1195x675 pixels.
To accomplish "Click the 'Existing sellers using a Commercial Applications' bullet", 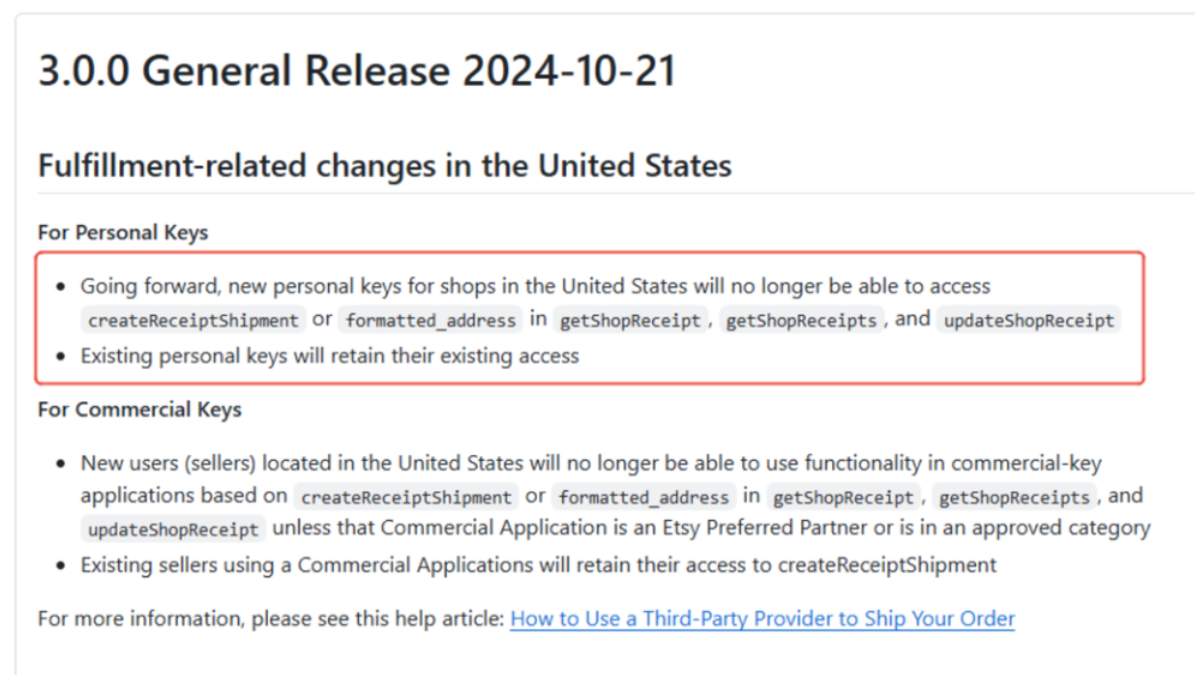I will point(538,565).
